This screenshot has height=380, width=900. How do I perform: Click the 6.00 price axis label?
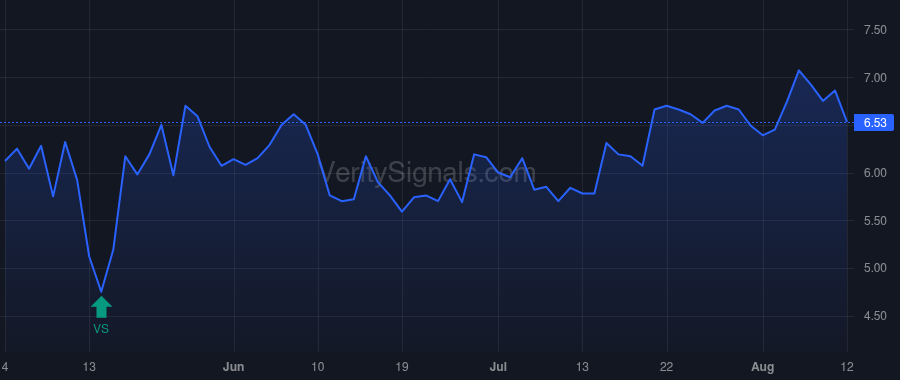875,173
